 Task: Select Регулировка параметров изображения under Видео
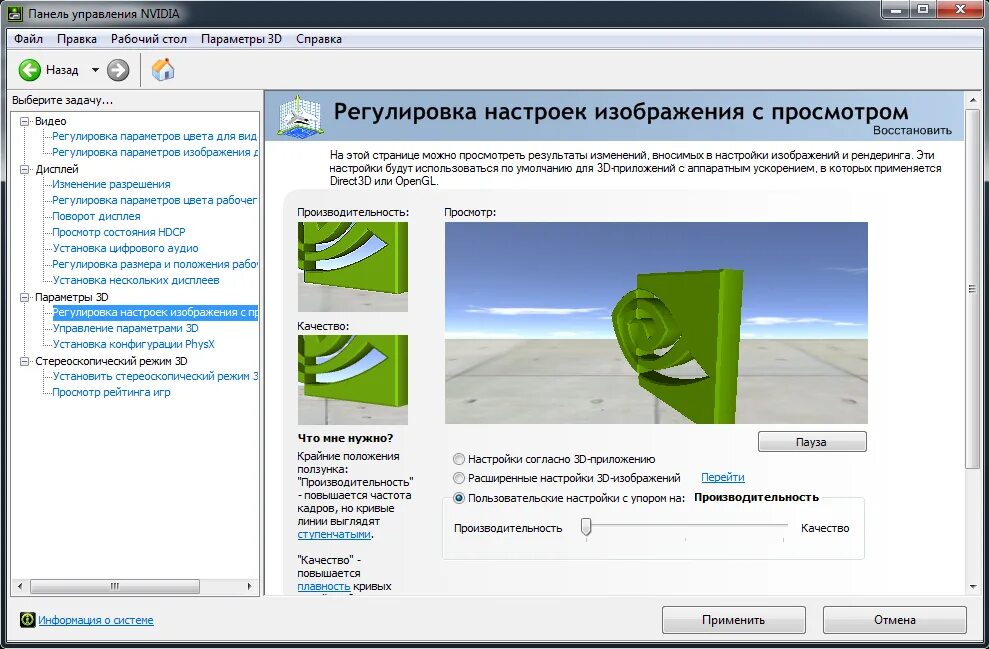[155, 152]
